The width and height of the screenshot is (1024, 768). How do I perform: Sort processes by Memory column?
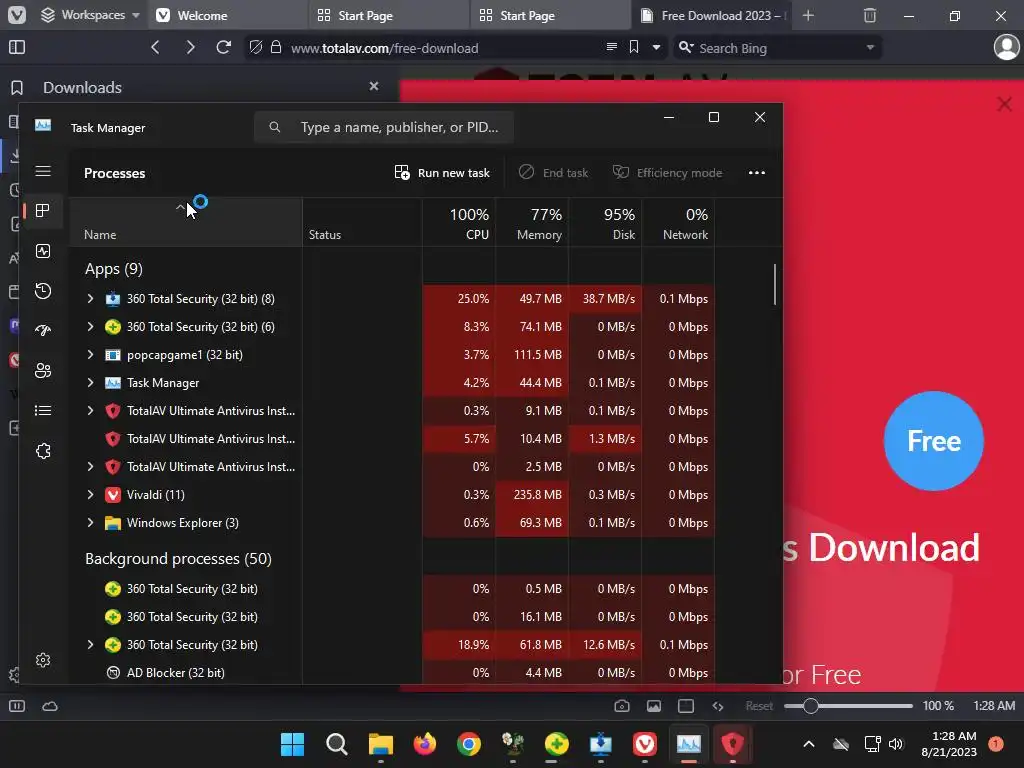tap(532, 223)
